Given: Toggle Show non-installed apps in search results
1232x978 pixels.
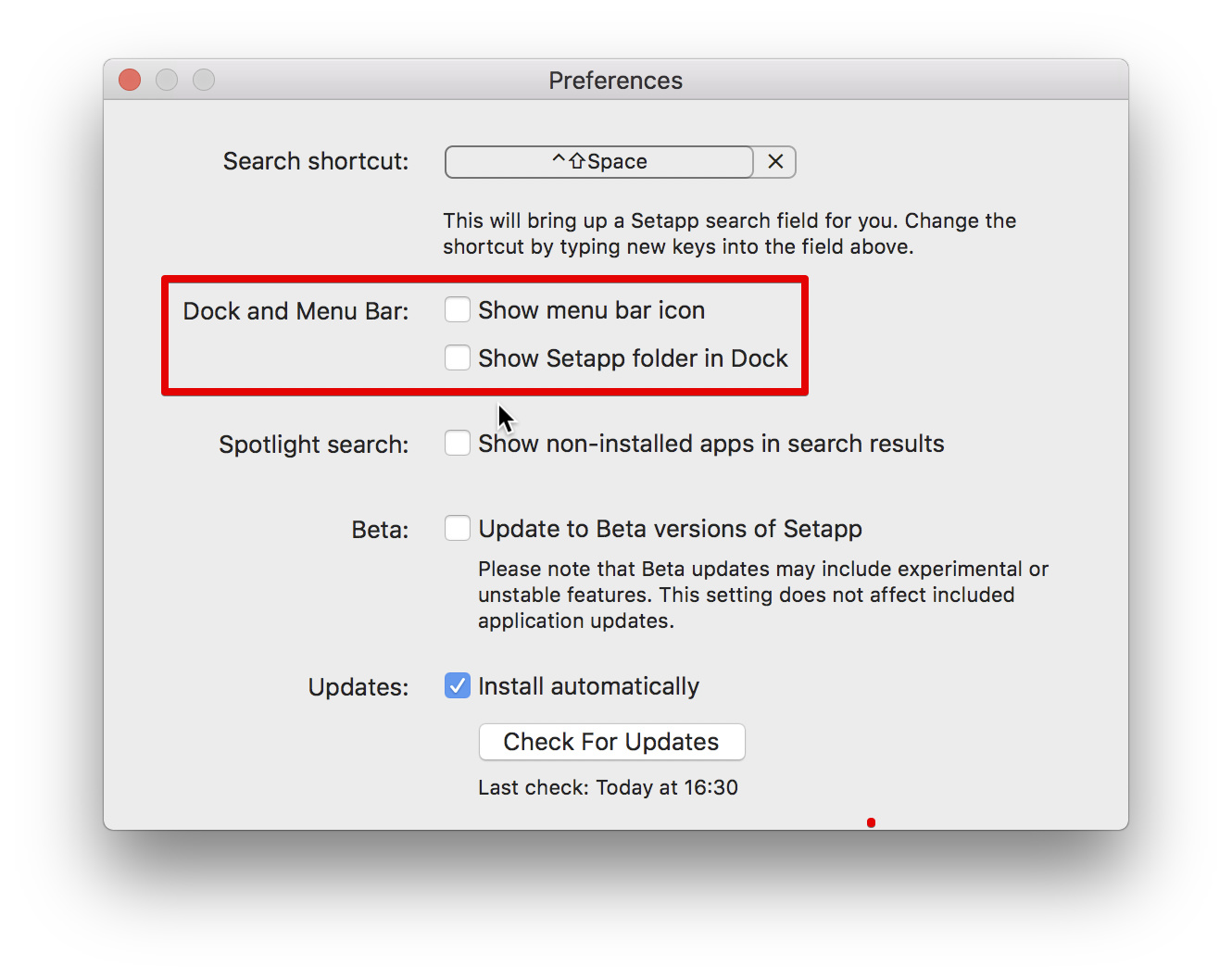Looking at the screenshot, I should click(458, 444).
